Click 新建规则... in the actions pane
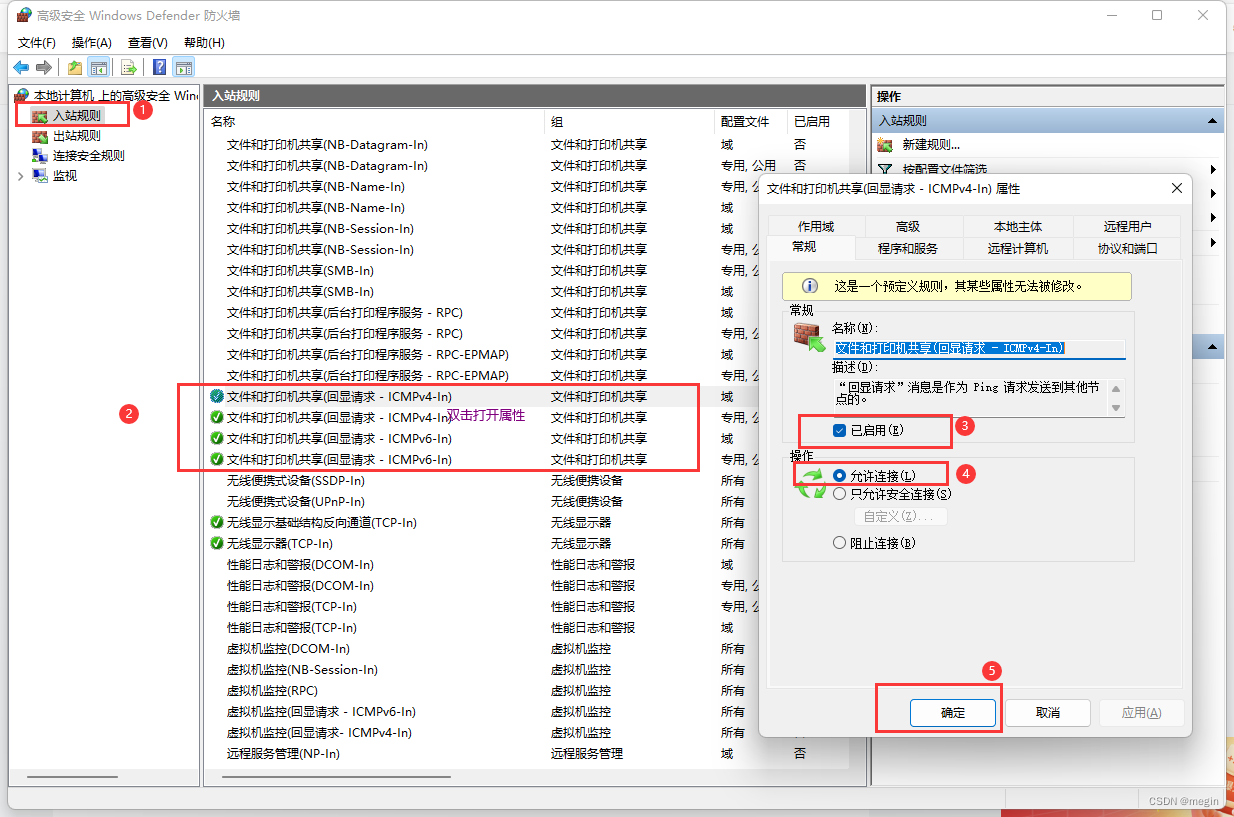 coord(931,145)
